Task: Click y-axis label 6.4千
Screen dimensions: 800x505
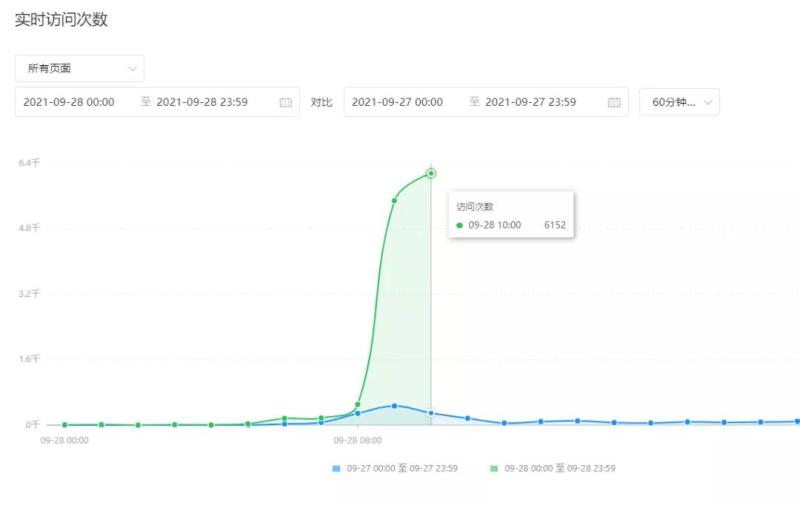Action: point(29,163)
